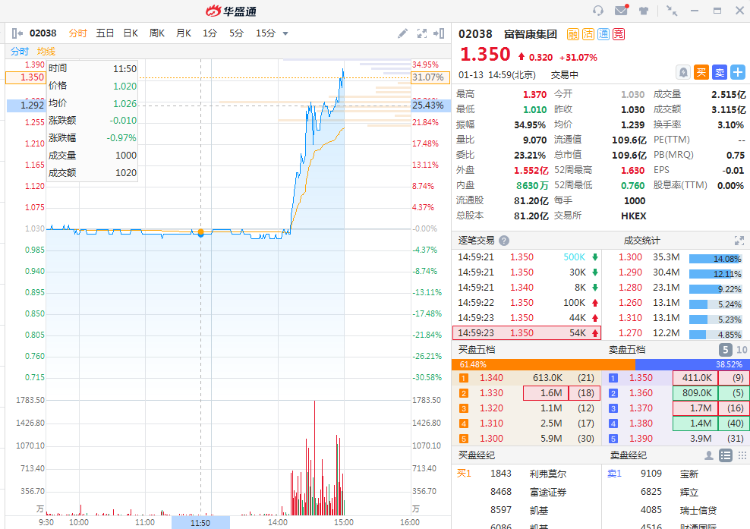Click the 沽 short-sell tag icon
This screenshot has height=529, width=750.
pyautogui.click(x=588, y=34)
